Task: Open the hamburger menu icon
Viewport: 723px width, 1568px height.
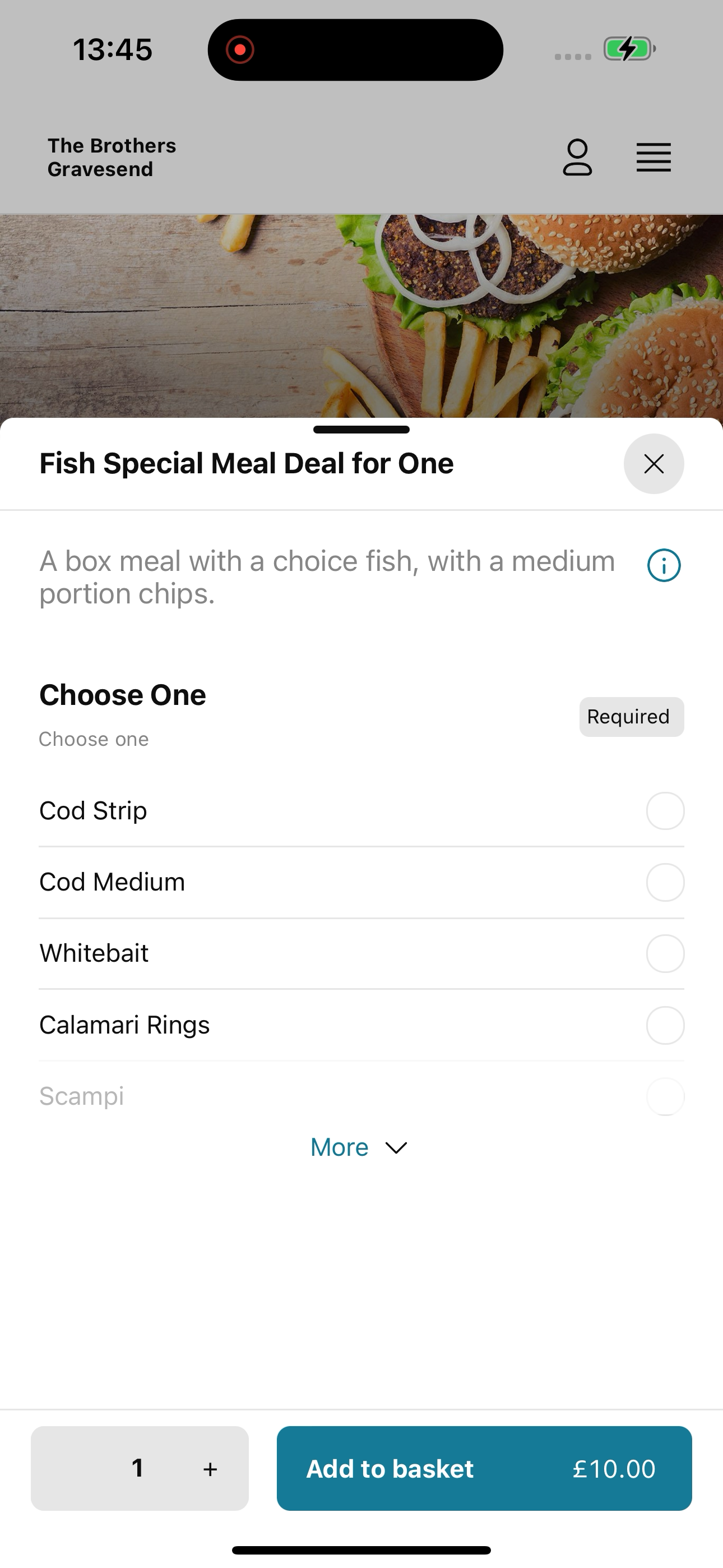Action: coord(654,158)
